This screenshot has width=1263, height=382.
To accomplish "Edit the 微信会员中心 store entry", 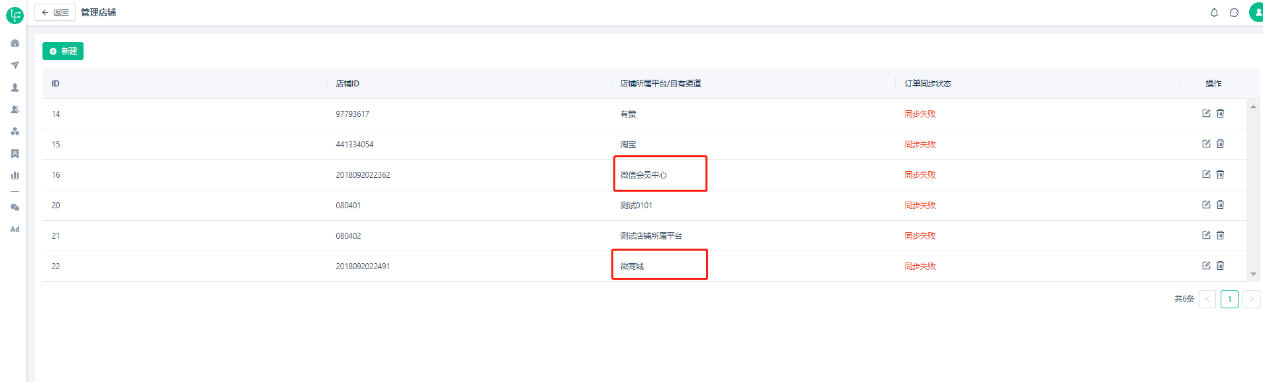I will click(1206, 174).
